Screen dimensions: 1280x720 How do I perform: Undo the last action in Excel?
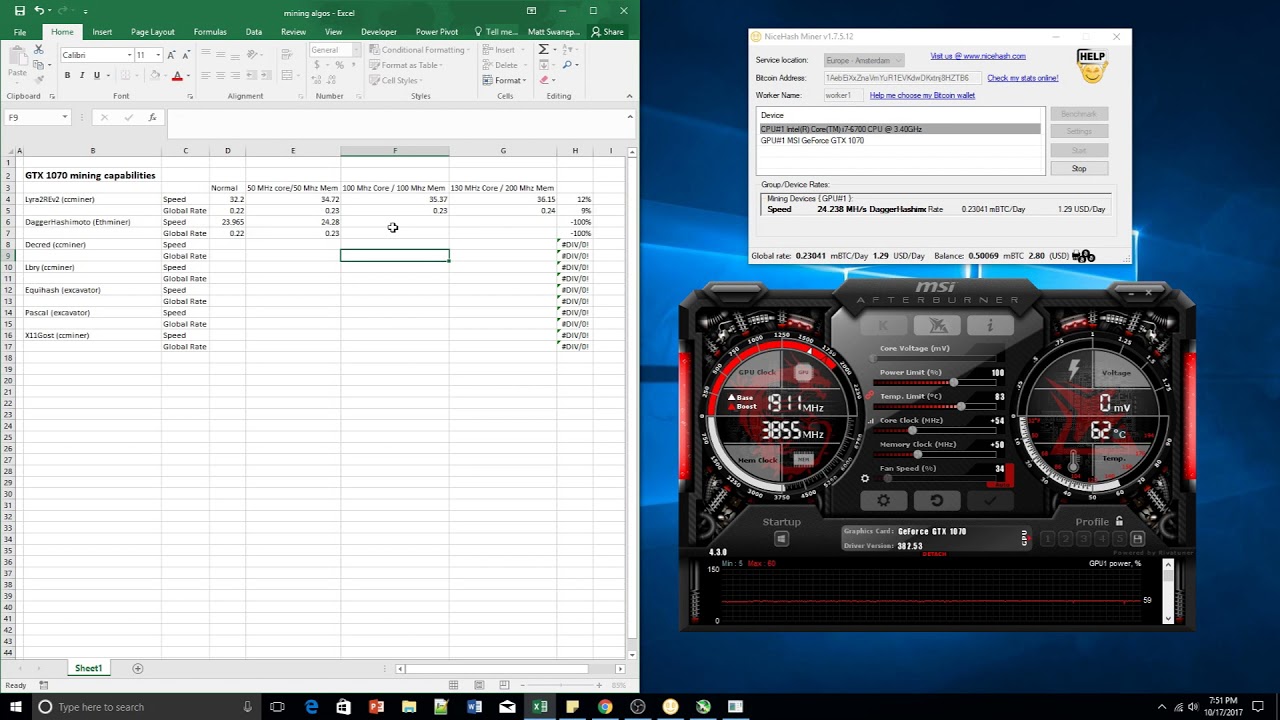point(39,11)
